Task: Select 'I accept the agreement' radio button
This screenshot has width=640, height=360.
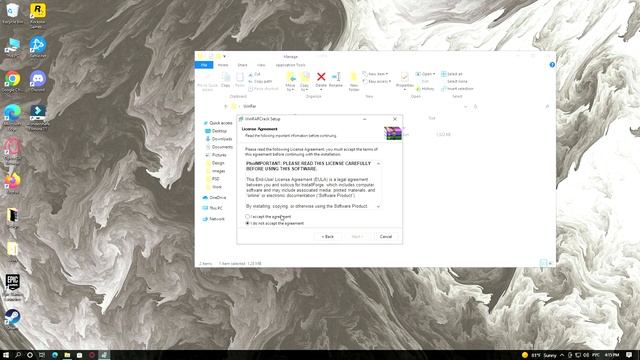Action: [x=247, y=217]
